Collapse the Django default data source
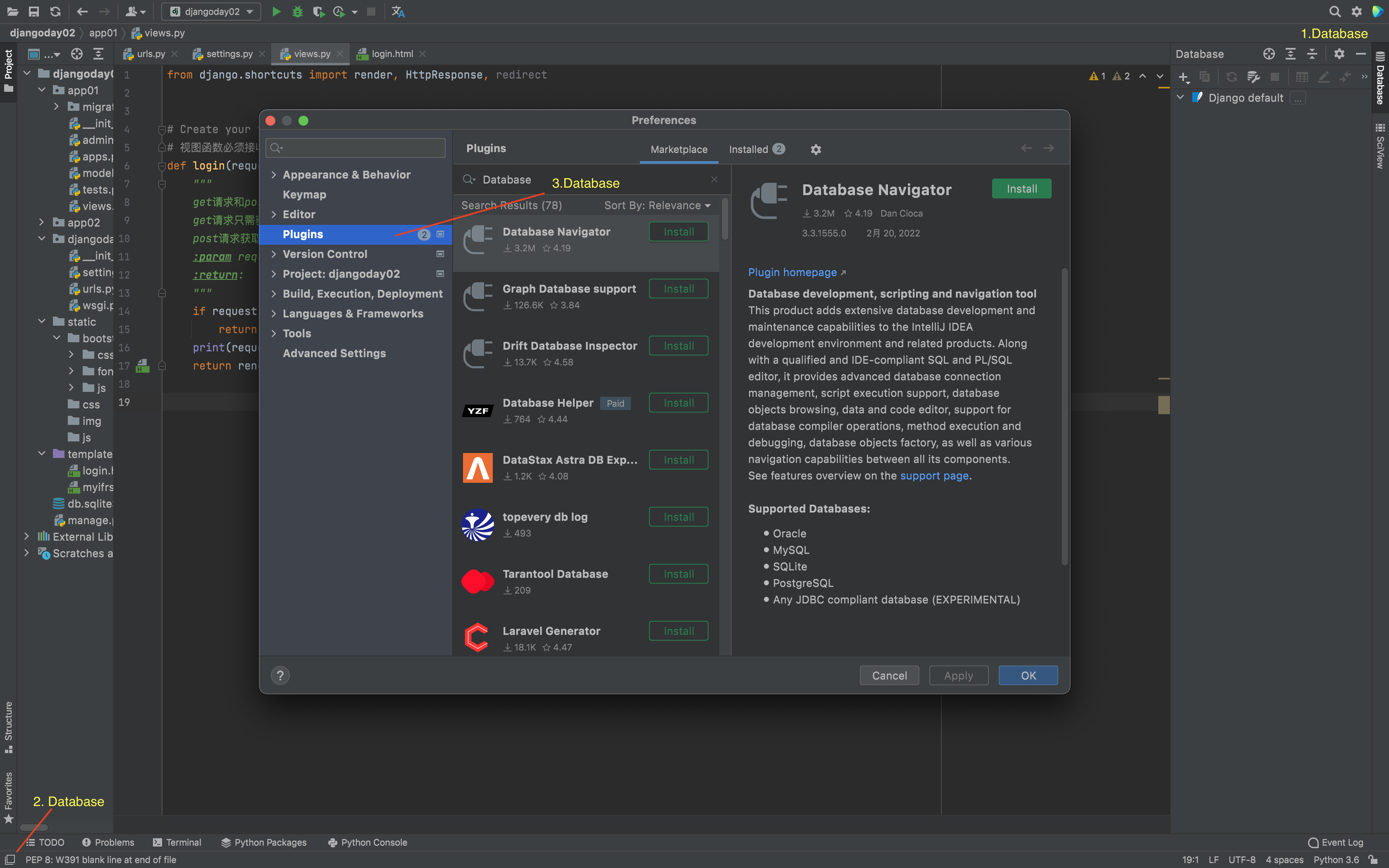The width and height of the screenshot is (1389, 868). [x=1179, y=97]
